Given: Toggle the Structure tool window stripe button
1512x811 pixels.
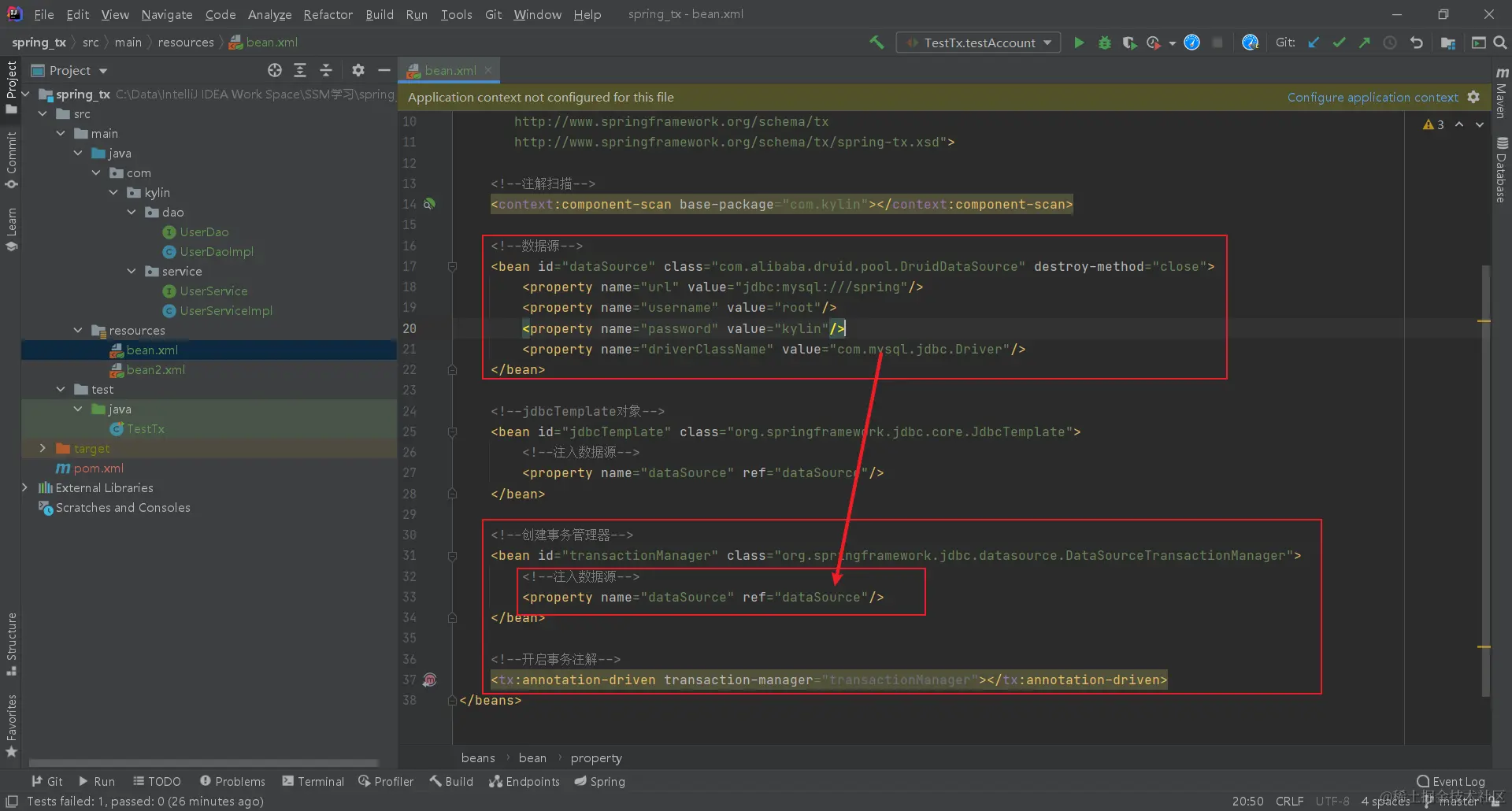Looking at the screenshot, I should (x=11, y=643).
